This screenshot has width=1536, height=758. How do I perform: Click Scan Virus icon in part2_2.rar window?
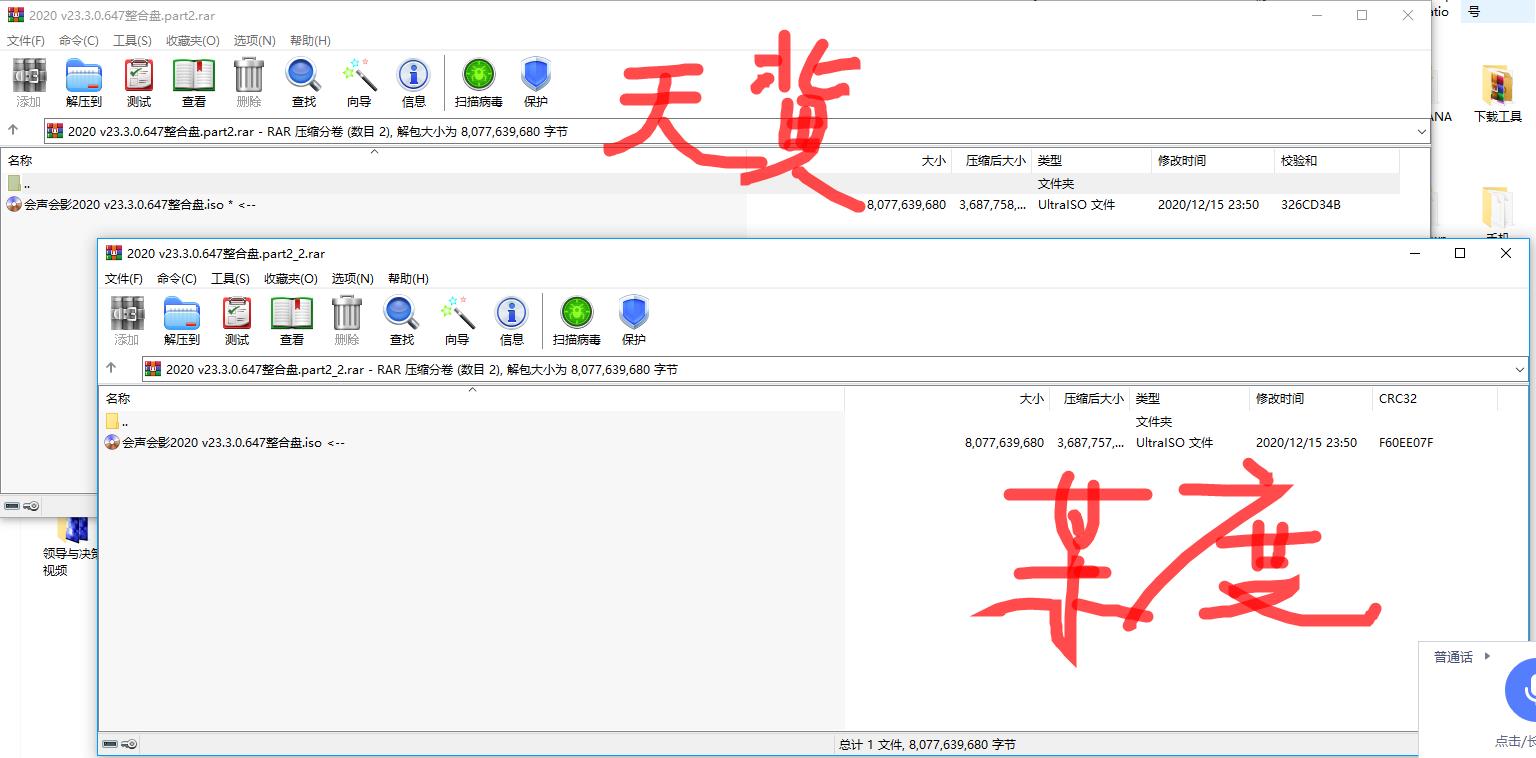[x=577, y=321]
